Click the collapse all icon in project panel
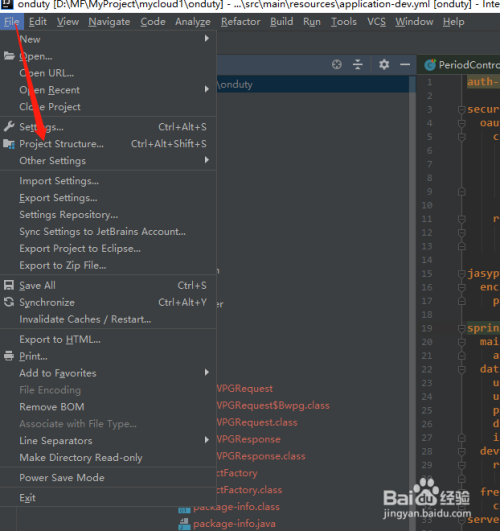This screenshot has width=500, height=531. click(357, 64)
